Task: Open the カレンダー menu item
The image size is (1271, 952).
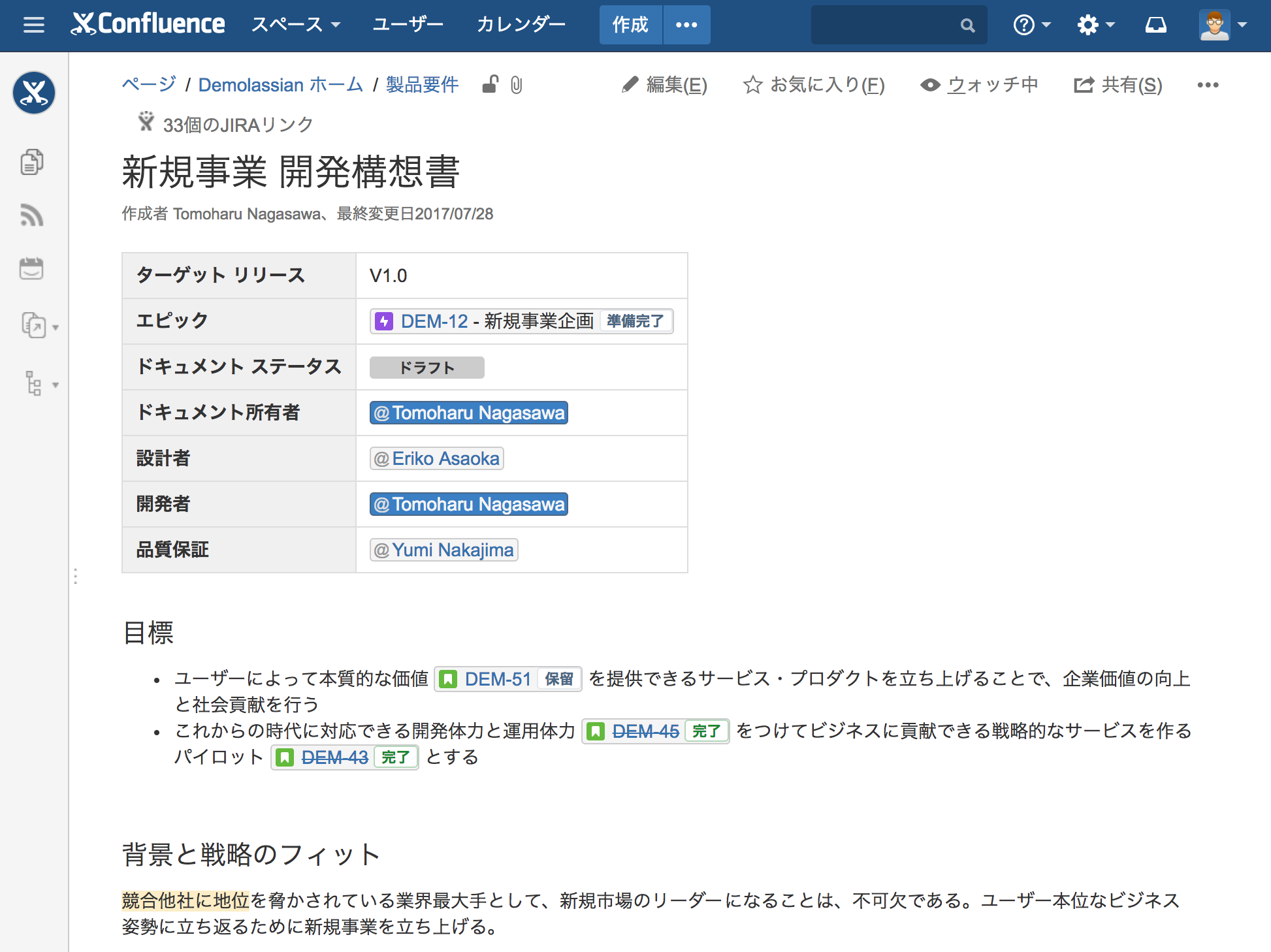Action: coord(521,25)
